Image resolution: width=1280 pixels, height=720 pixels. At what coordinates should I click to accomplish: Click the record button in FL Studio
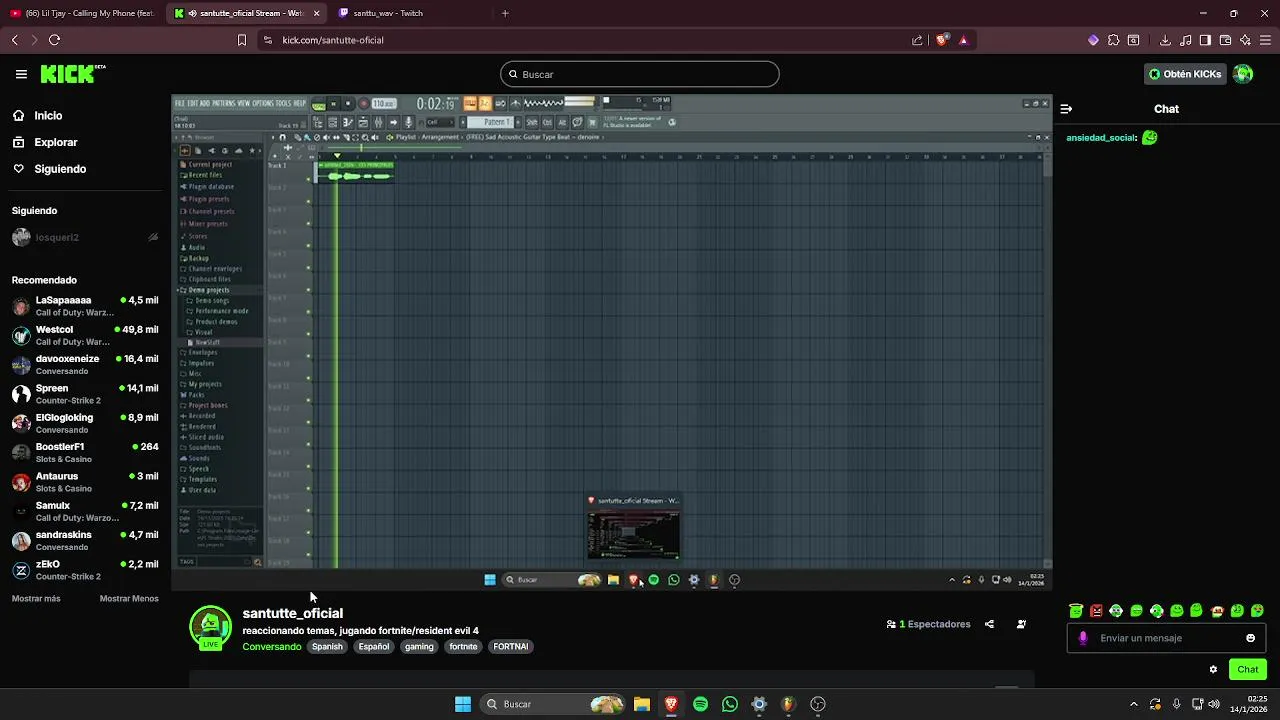pyautogui.click(x=363, y=104)
